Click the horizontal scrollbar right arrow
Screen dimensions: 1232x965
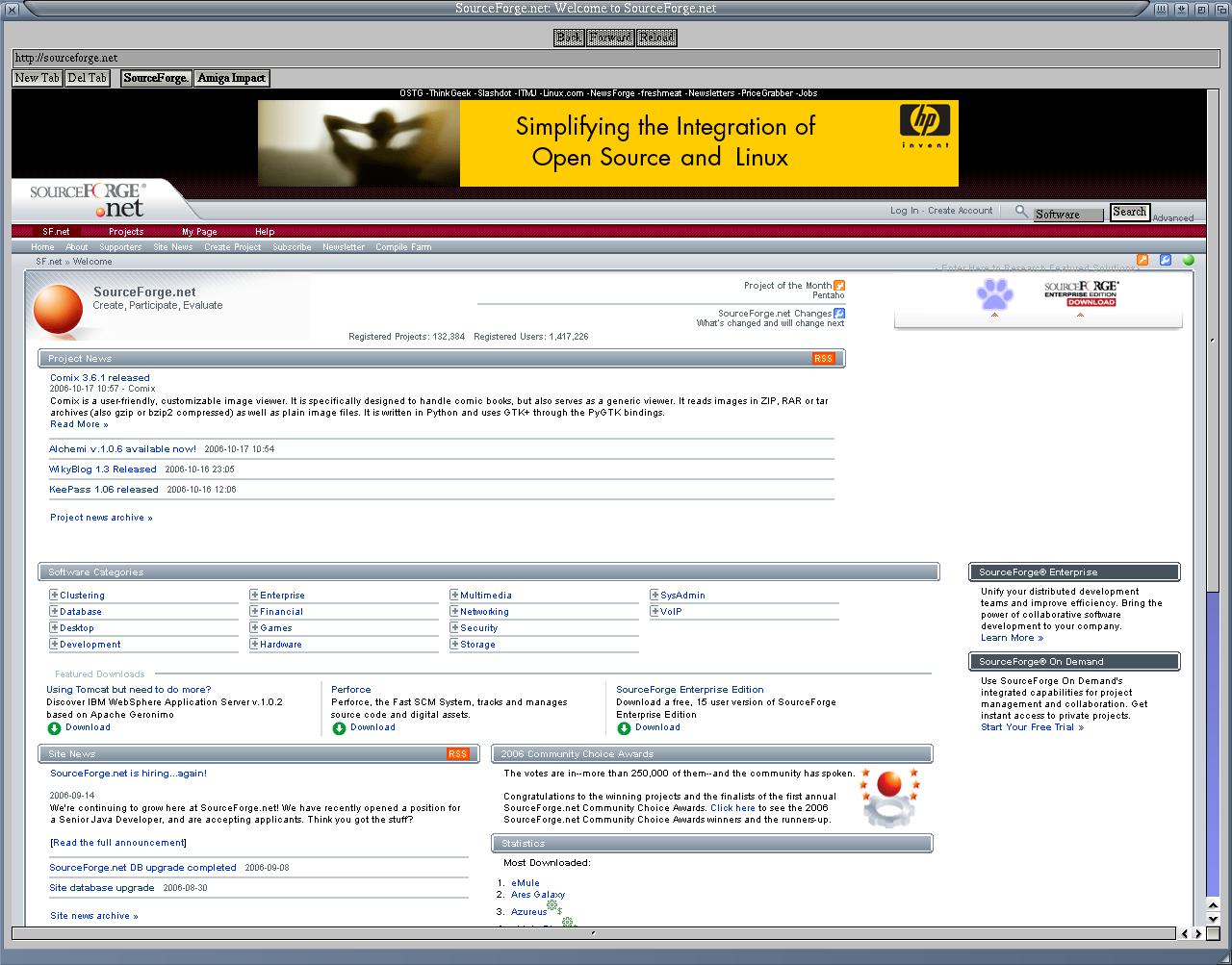[x=1198, y=933]
